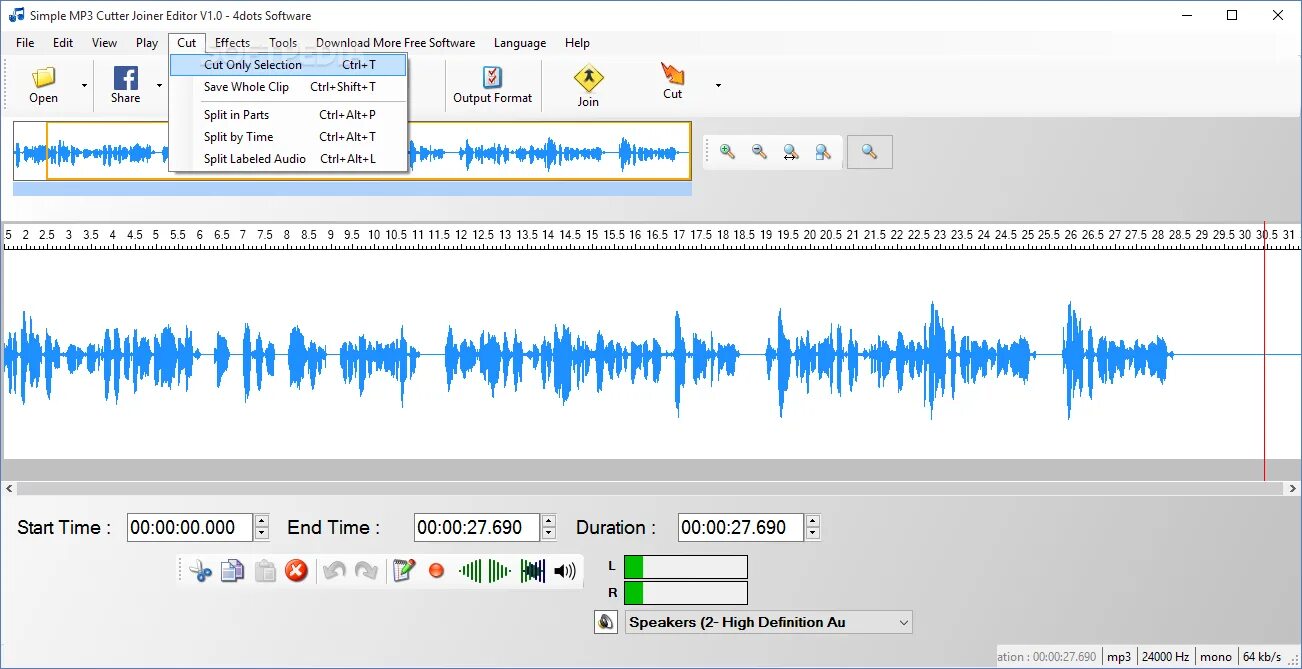Click the overview waveform thumbnail
1302x669 pixels.
click(x=352, y=152)
